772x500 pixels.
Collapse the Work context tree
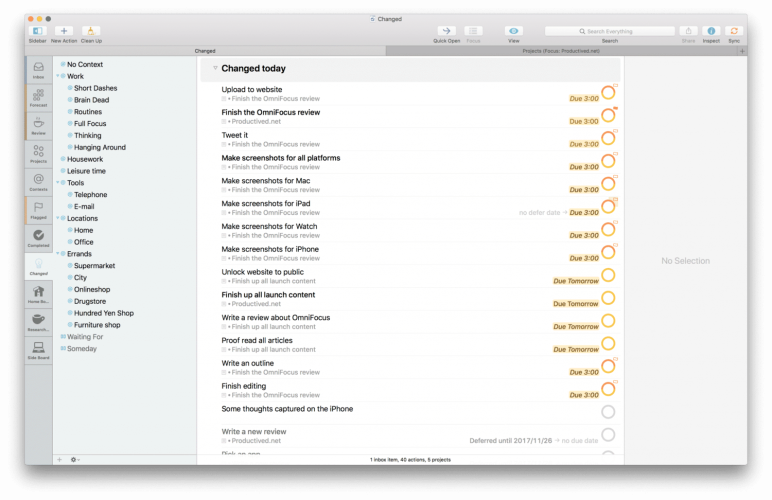click(x=58, y=76)
